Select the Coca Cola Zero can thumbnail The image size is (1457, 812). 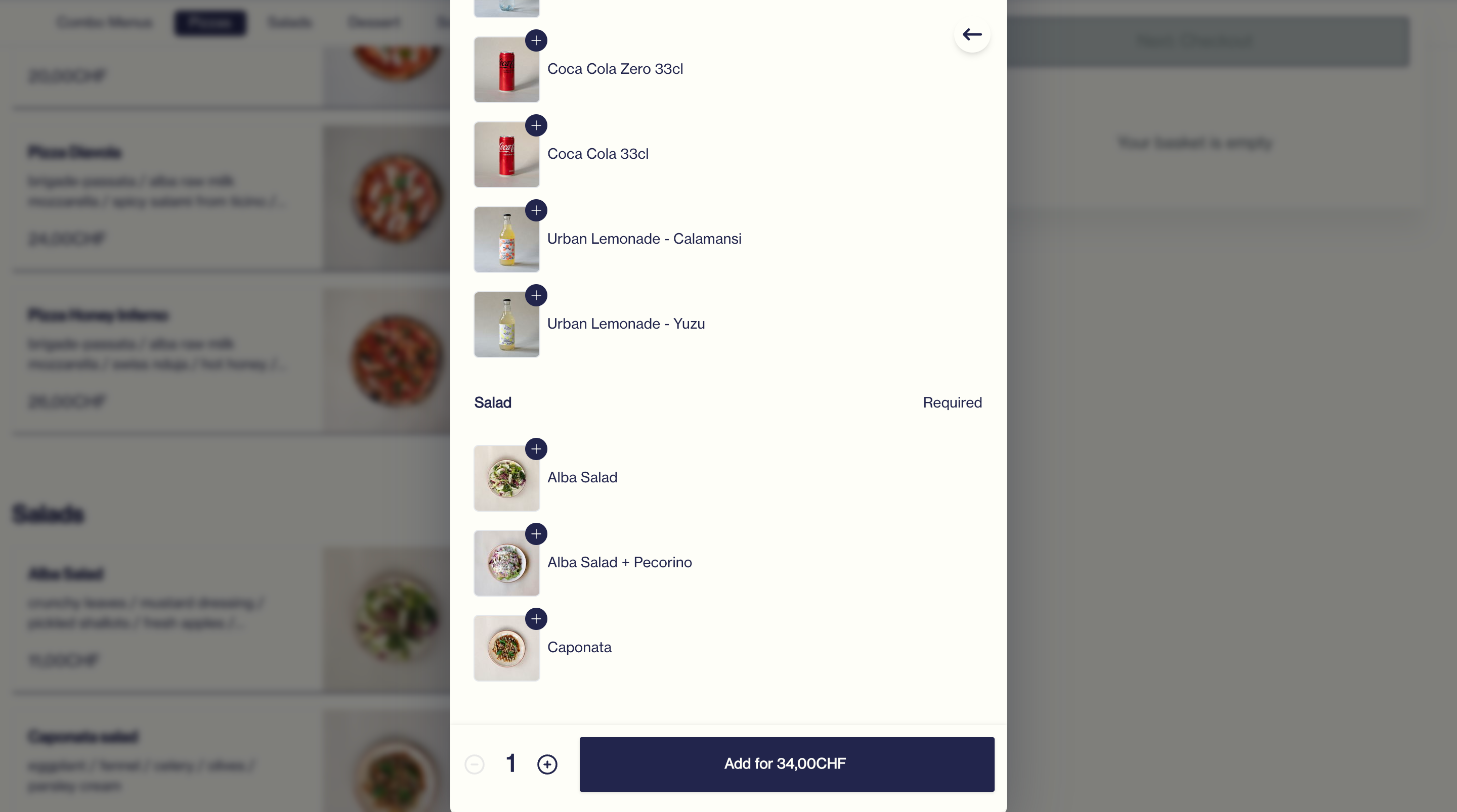pos(506,70)
